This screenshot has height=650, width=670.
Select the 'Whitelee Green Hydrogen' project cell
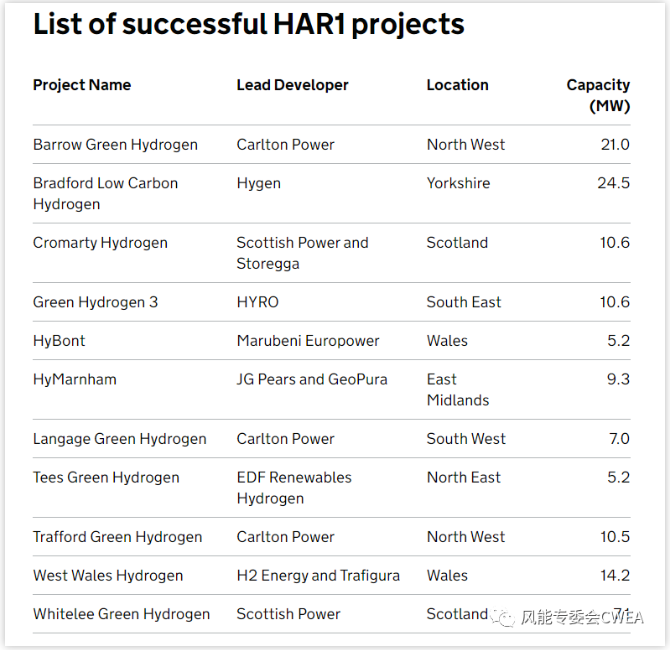pos(122,614)
